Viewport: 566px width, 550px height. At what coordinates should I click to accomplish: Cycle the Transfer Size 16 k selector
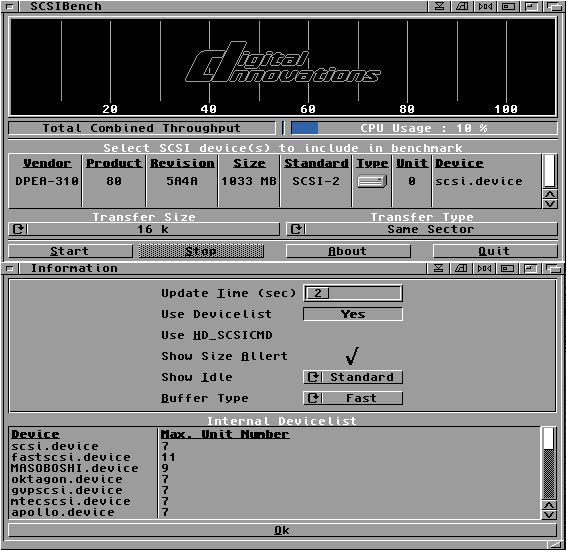[x=144, y=229]
